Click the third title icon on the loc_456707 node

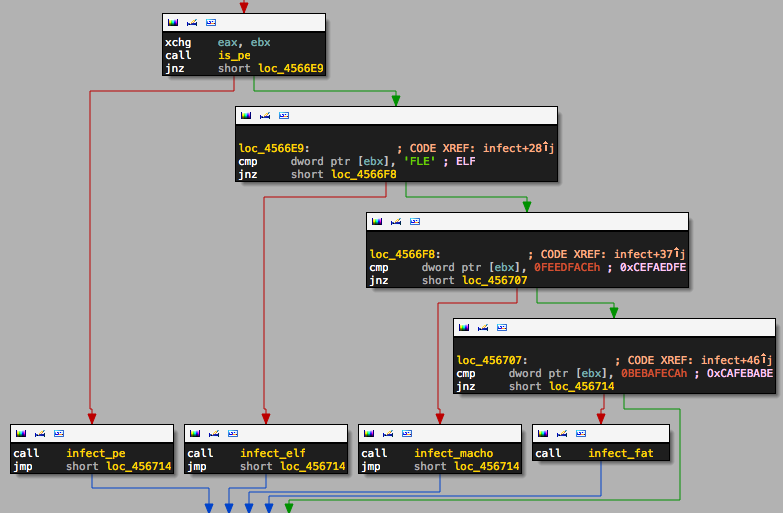coord(501,327)
